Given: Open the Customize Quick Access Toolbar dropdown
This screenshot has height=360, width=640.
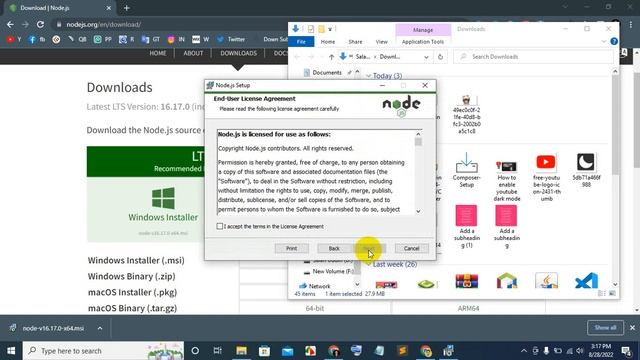Looking at the screenshot, I should click(x=330, y=29).
